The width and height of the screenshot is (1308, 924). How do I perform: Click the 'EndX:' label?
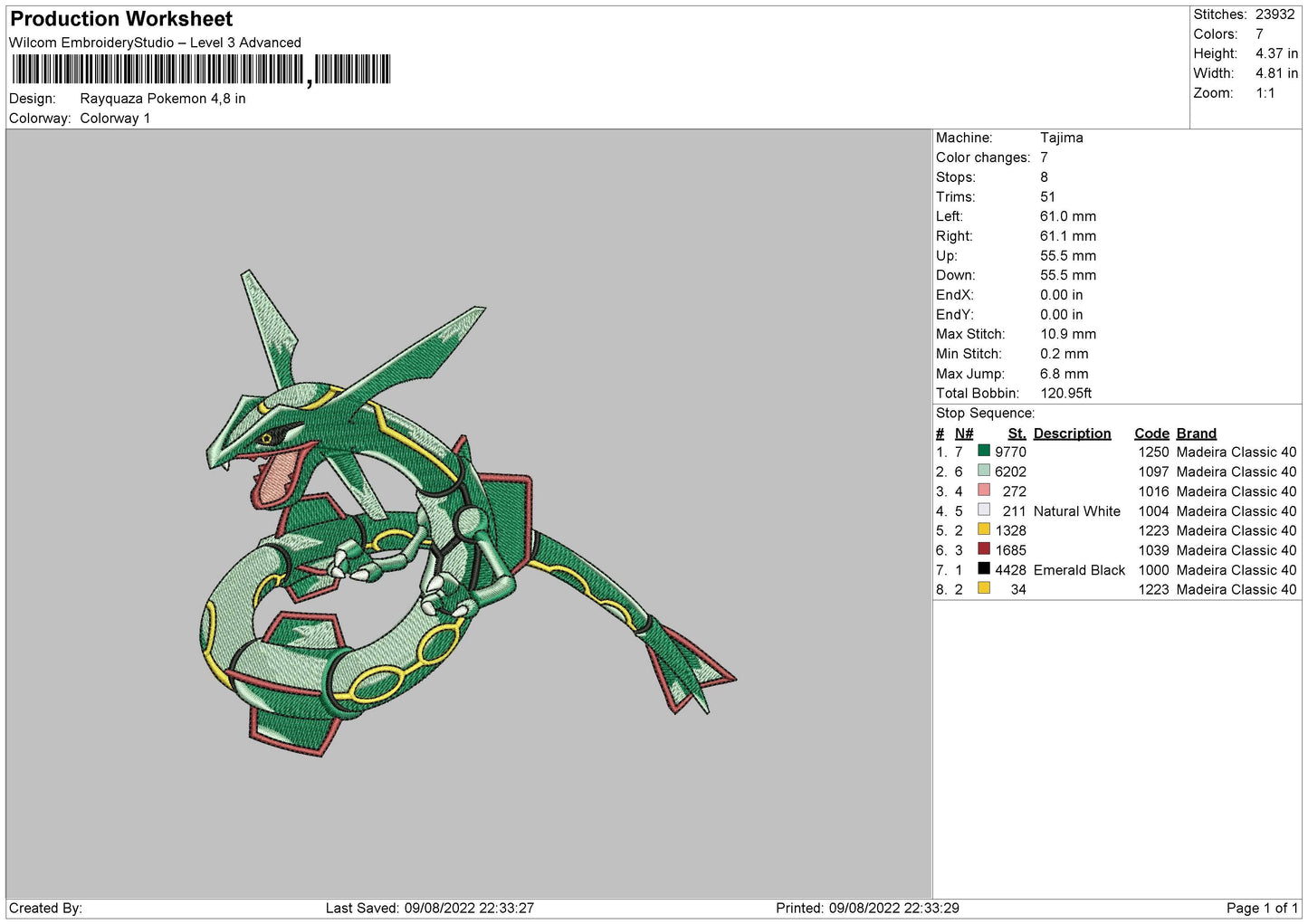[955, 295]
